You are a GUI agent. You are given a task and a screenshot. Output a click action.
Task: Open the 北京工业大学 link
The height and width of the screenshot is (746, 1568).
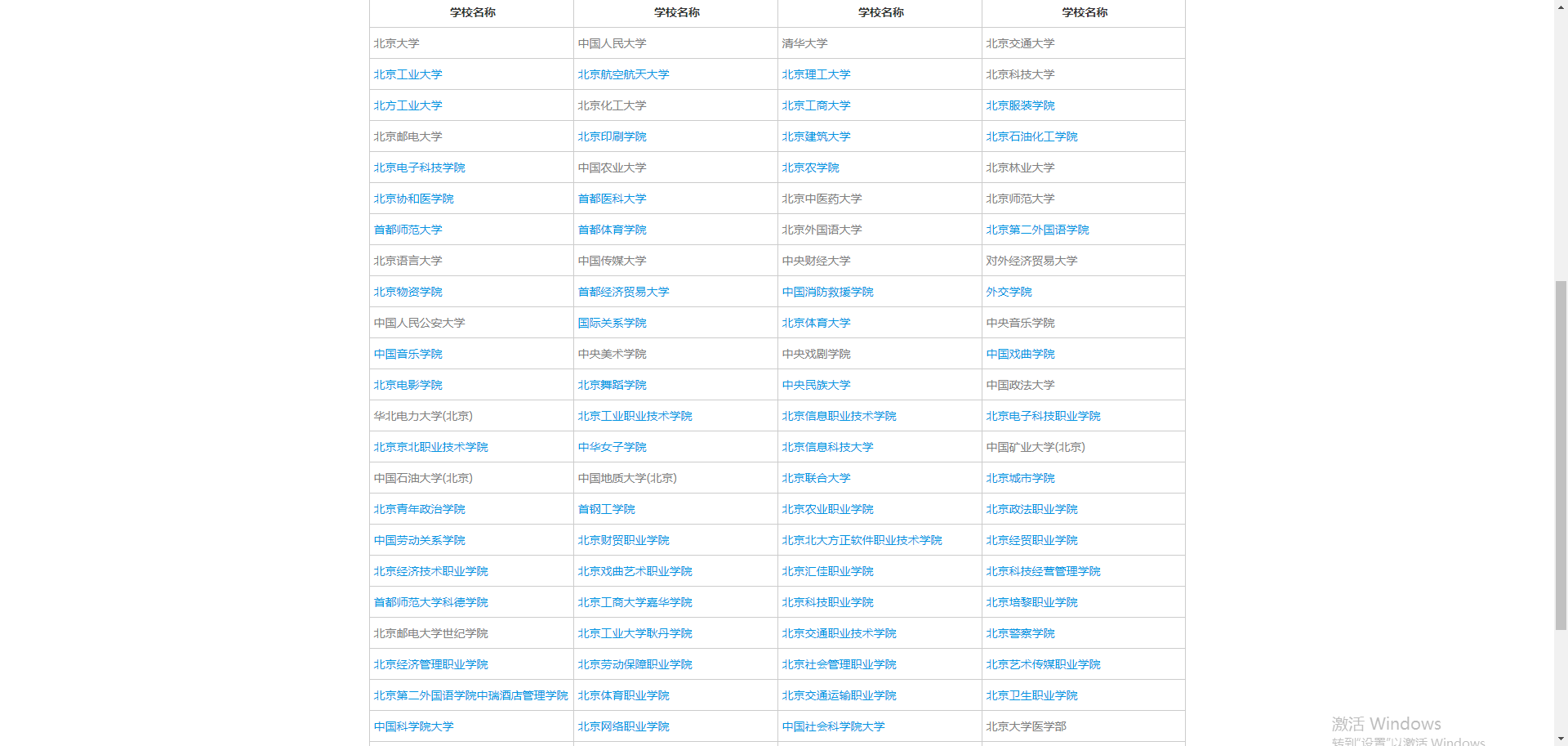pyautogui.click(x=408, y=74)
